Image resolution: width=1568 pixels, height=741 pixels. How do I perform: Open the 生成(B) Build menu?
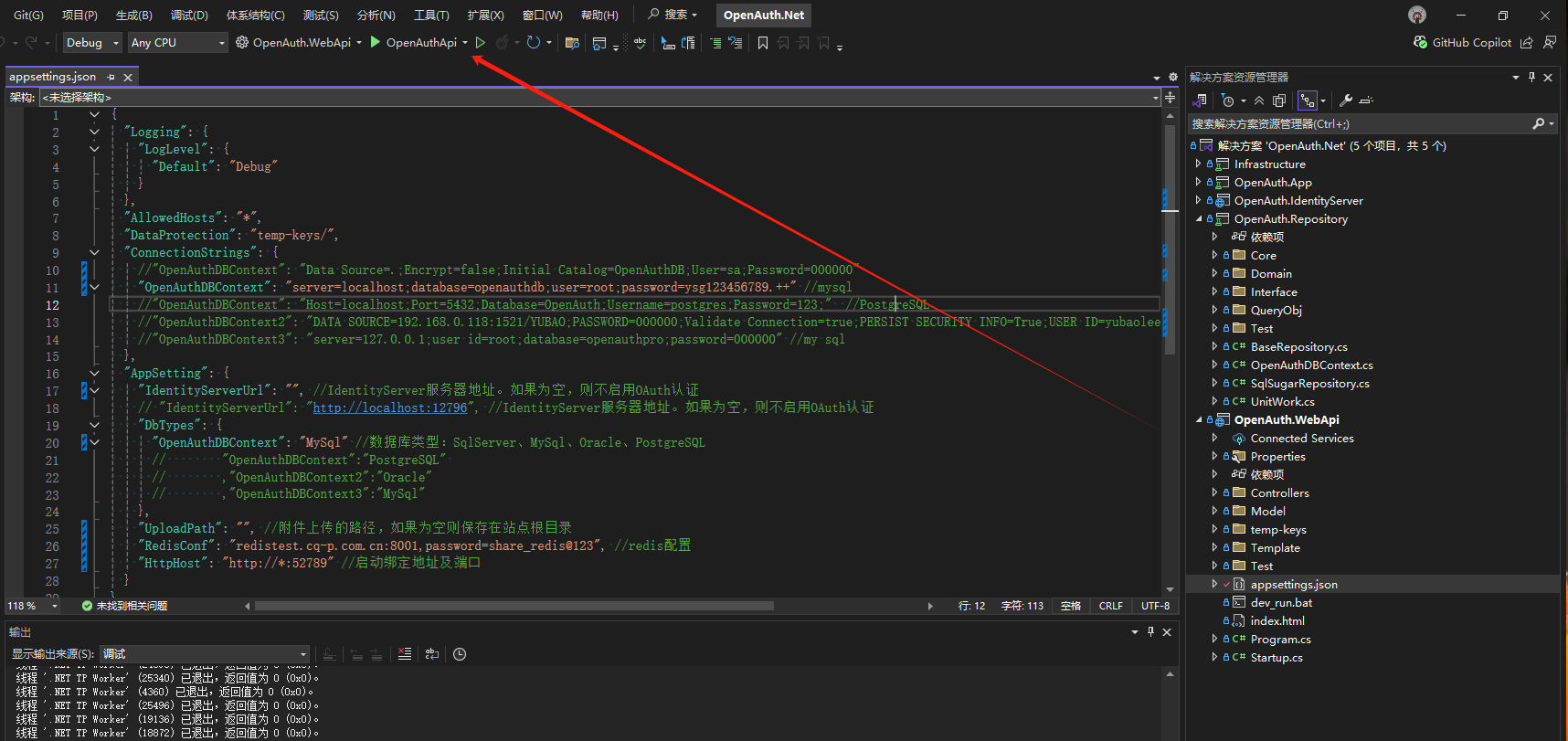pyautogui.click(x=133, y=15)
